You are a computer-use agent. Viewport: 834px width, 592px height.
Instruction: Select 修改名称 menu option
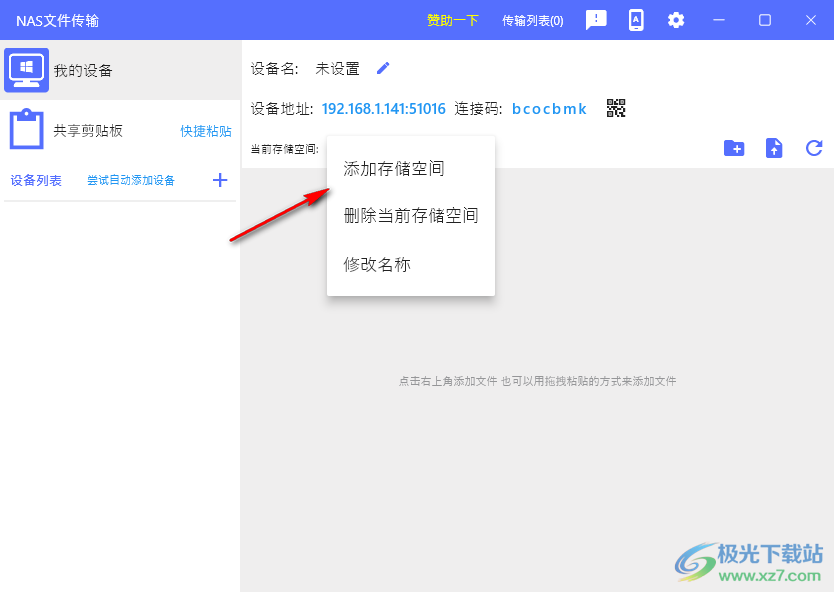tap(377, 264)
